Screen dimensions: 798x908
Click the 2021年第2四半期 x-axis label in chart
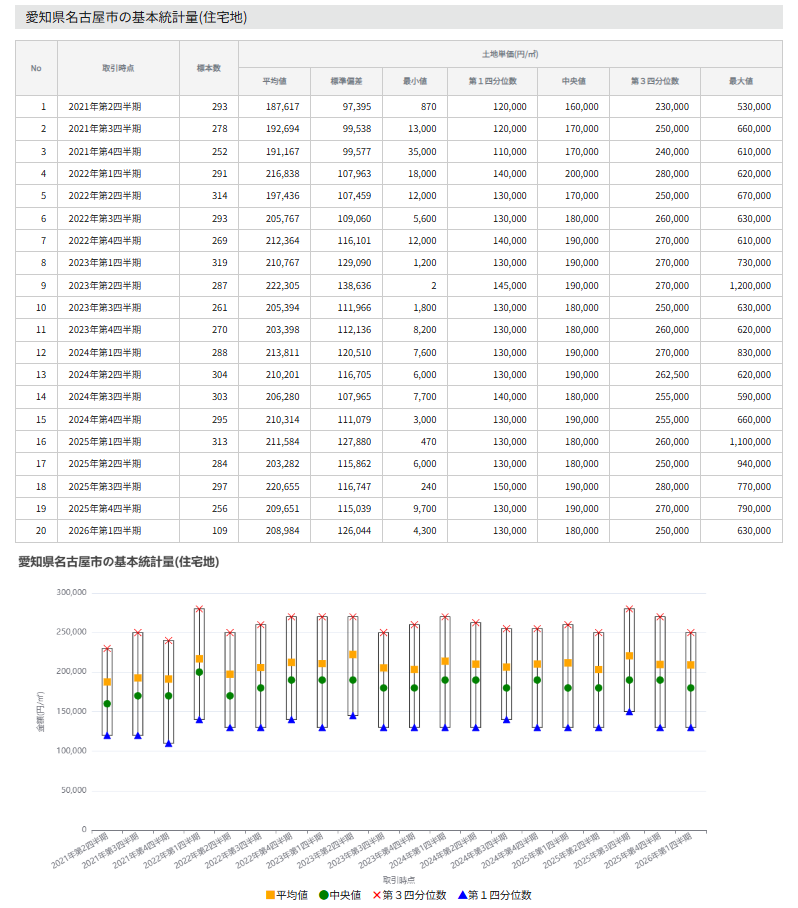(x=80, y=851)
